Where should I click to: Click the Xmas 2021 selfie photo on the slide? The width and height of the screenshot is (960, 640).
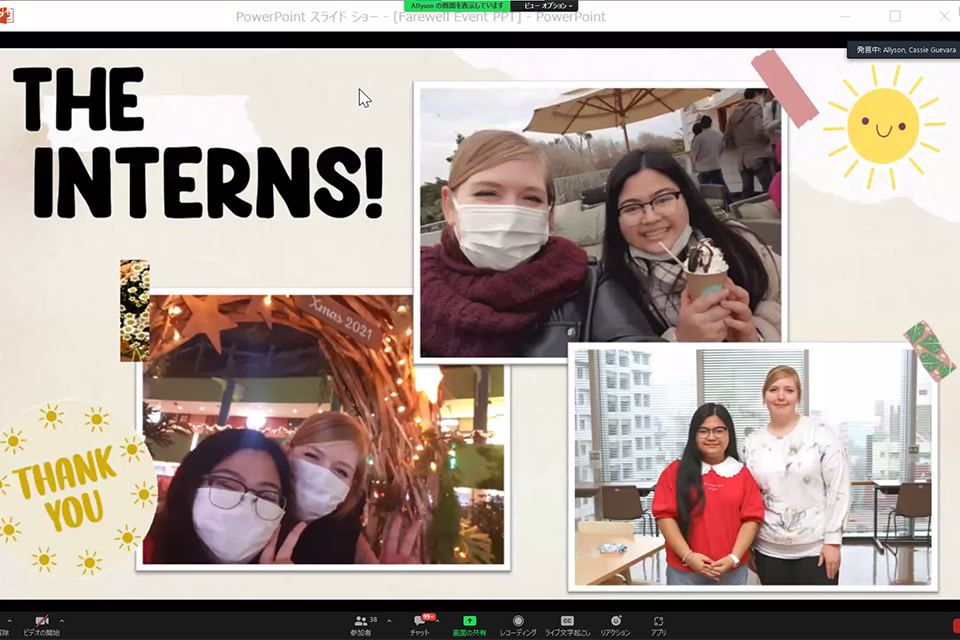(x=323, y=429)
